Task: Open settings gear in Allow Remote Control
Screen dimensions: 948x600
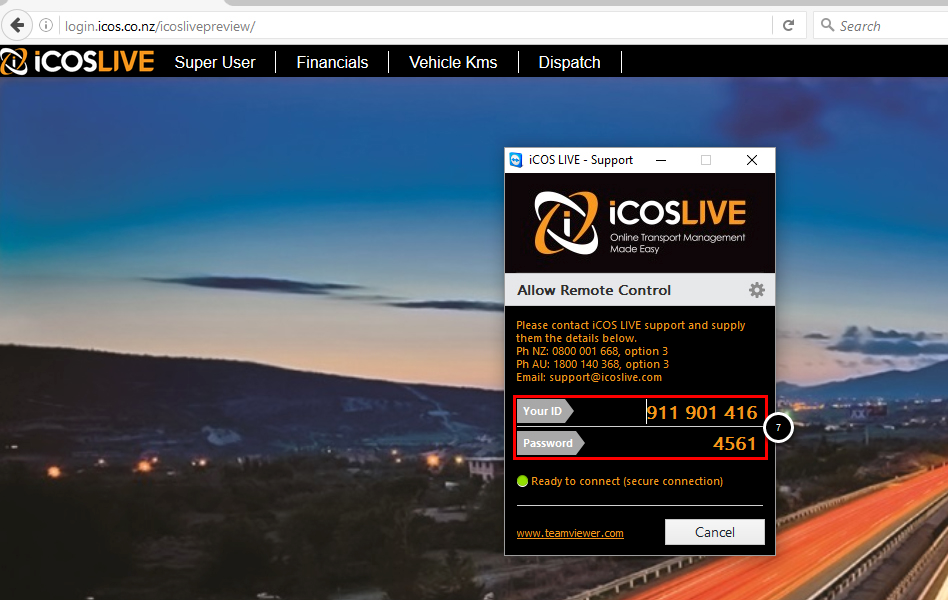Action: pos(757,290)
